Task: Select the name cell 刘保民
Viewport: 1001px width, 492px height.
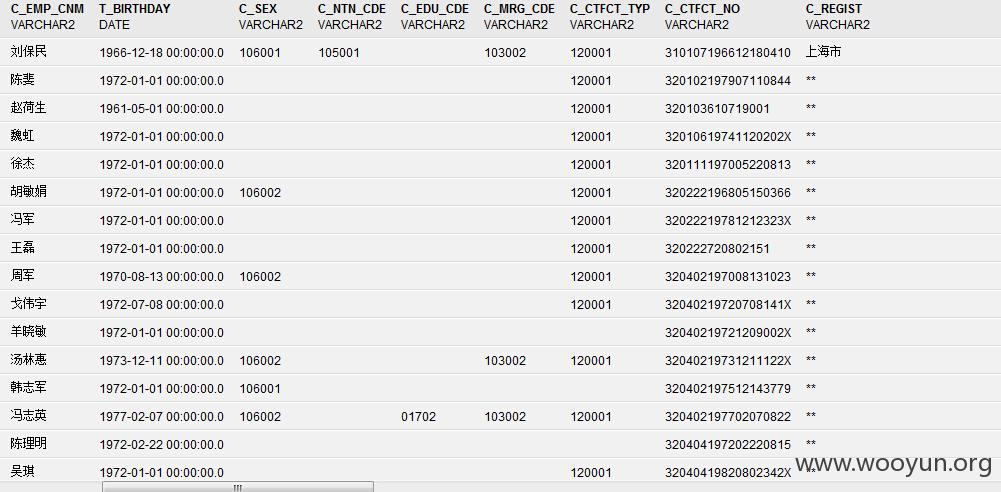Action: [x=29, y=52]
